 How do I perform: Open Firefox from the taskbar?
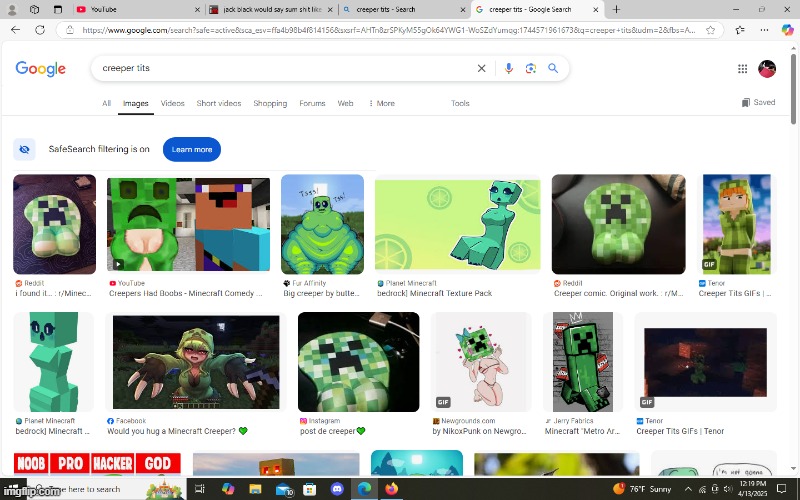point(391,489)
